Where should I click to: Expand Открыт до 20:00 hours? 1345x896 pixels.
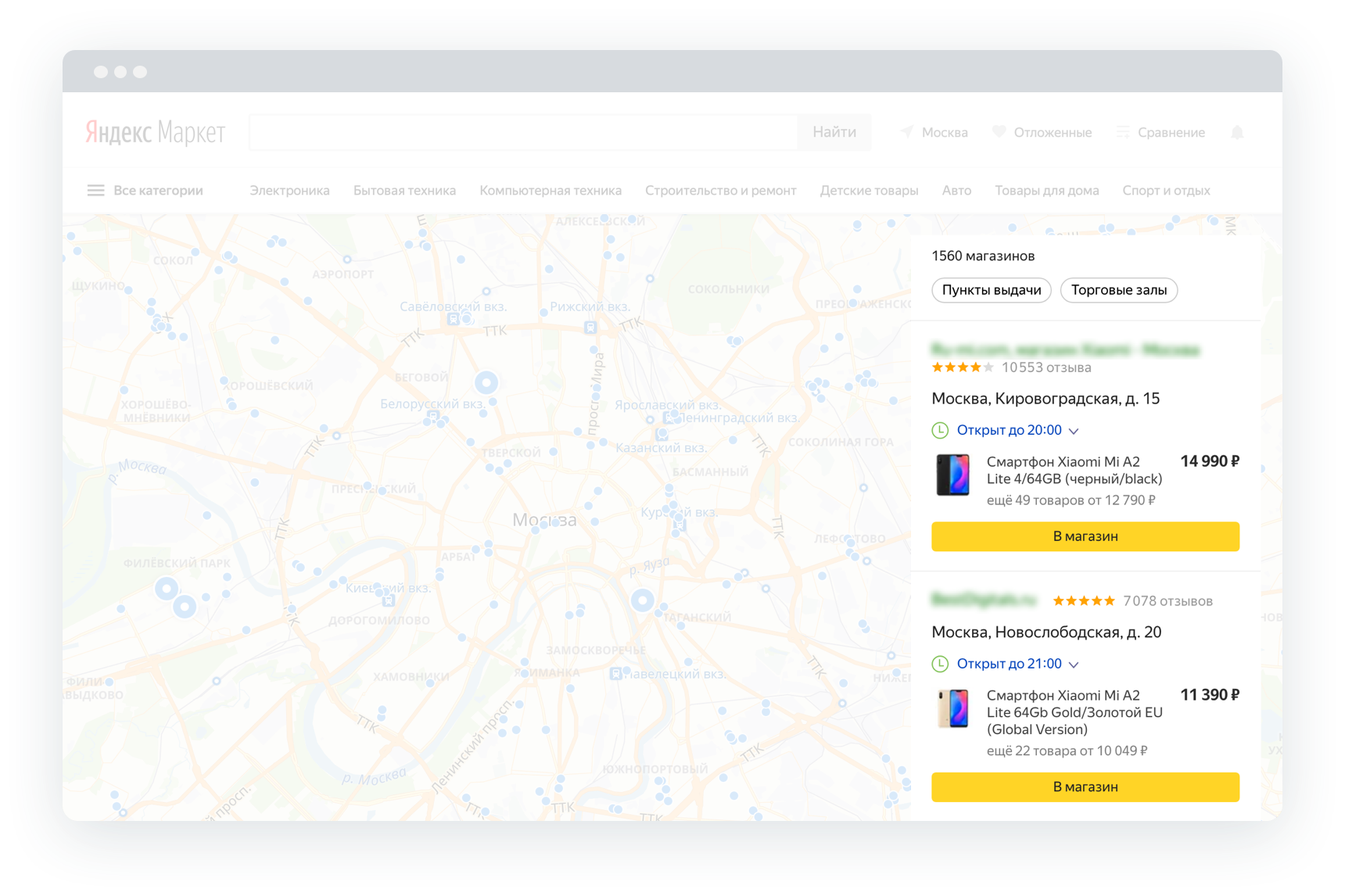pos(1018,430)
